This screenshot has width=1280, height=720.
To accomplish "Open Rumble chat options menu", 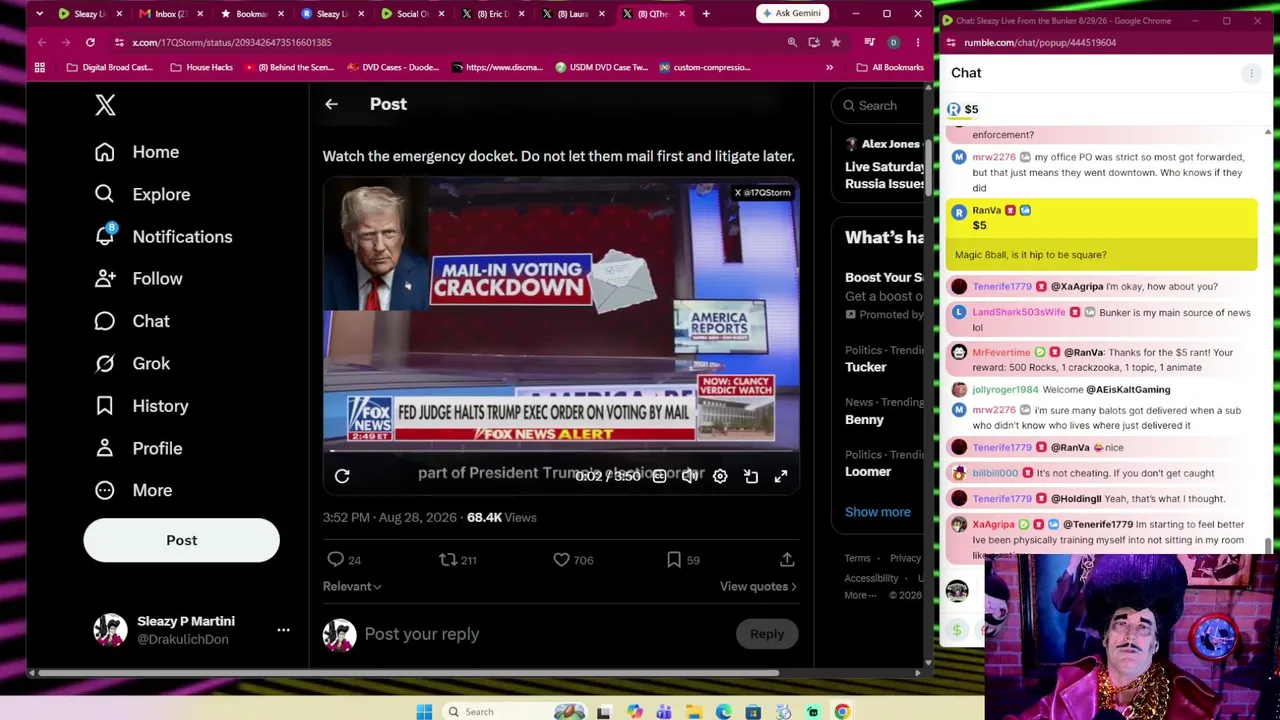I will (1251, 74).
